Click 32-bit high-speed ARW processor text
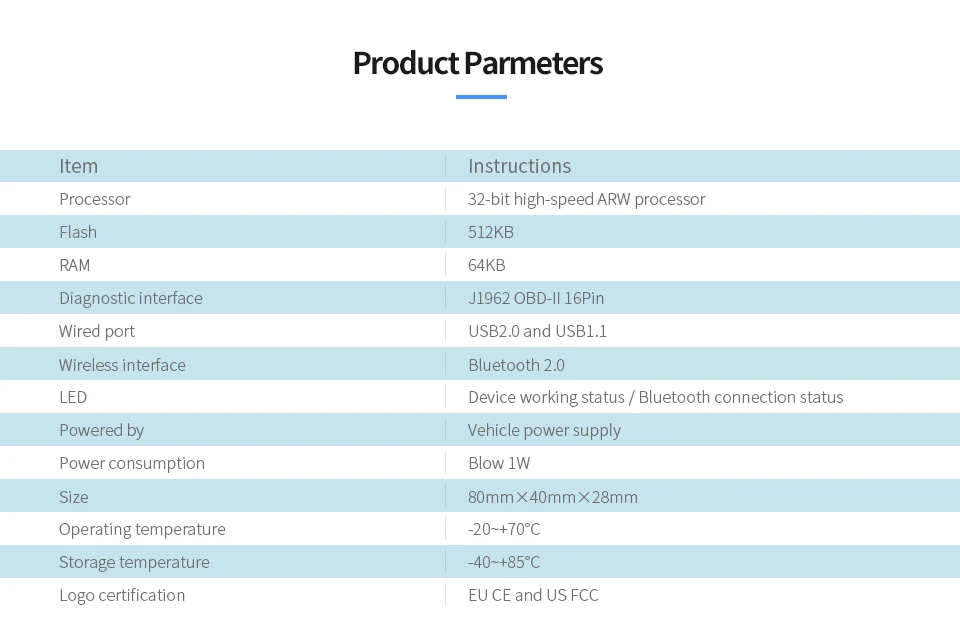This screenshot has width=960, height=623. [587, 199]
